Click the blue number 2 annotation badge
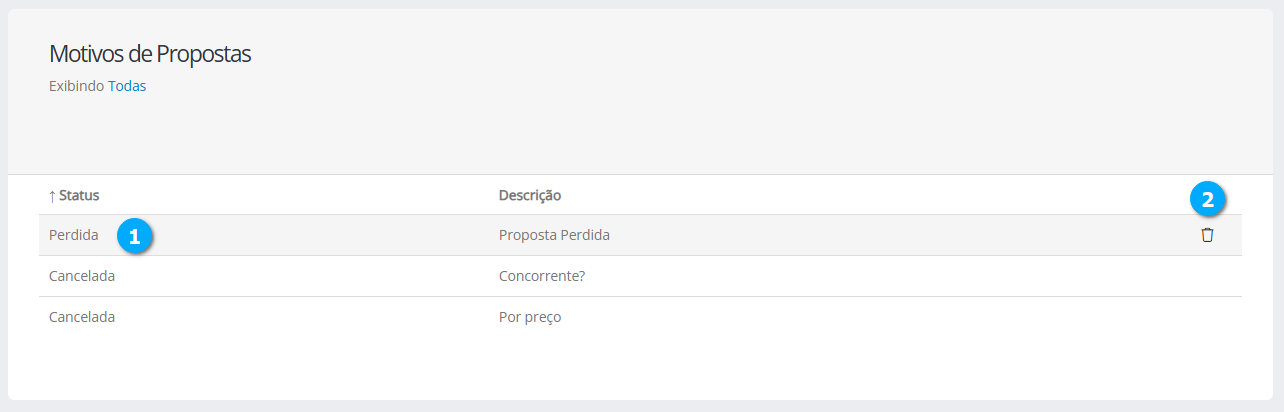 pos(1207,200)
